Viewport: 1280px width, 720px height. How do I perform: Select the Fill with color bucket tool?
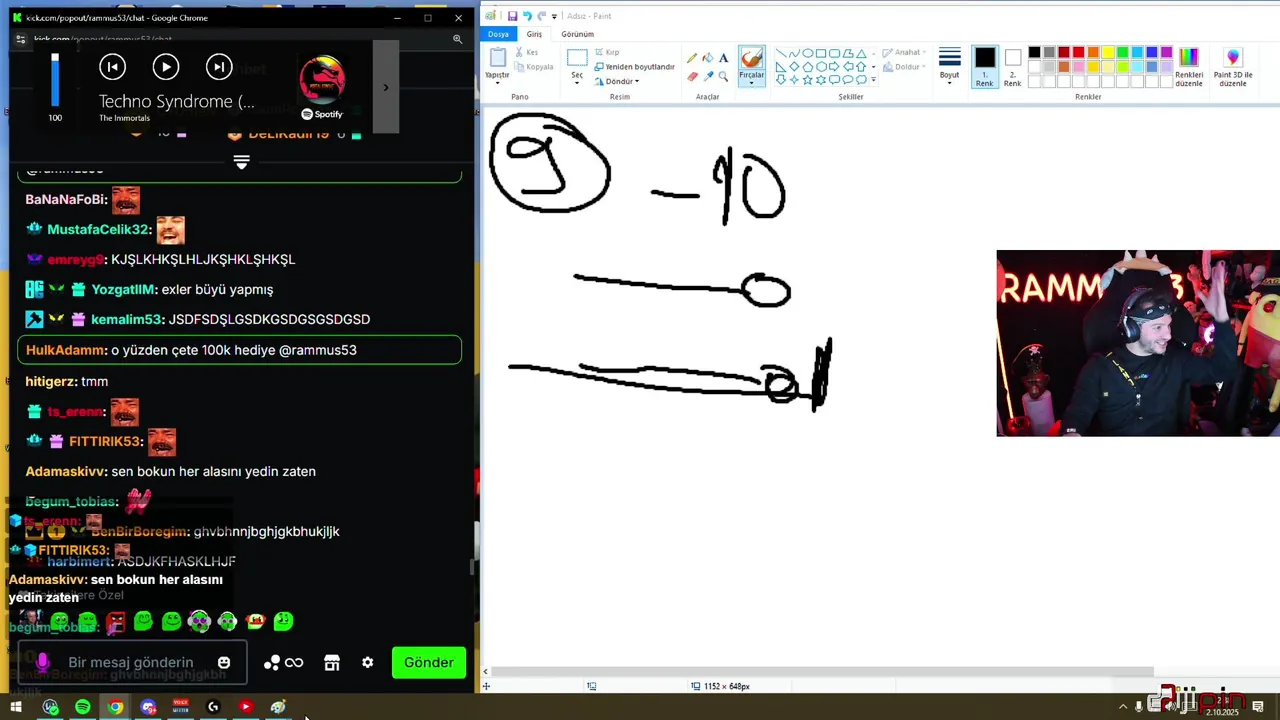[x=708, y=58]
